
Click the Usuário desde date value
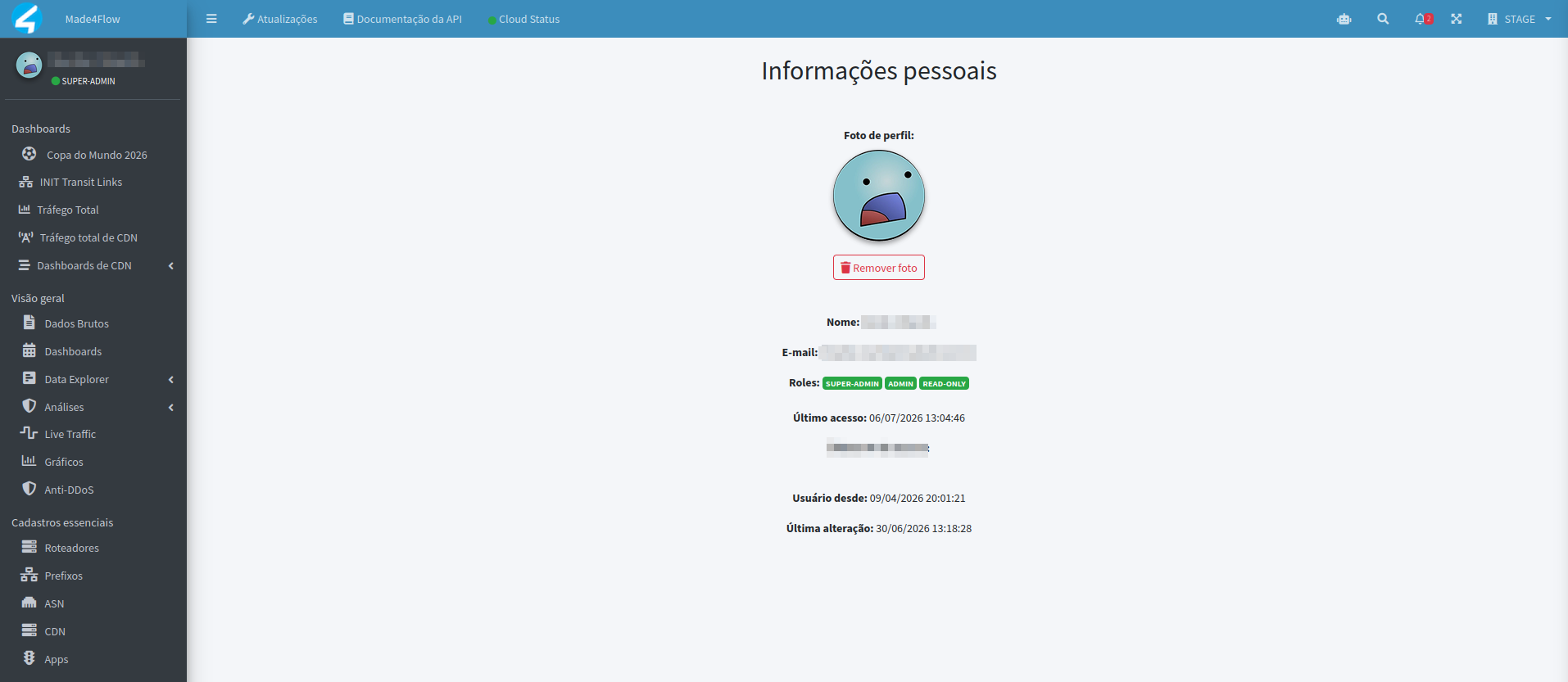918,498
